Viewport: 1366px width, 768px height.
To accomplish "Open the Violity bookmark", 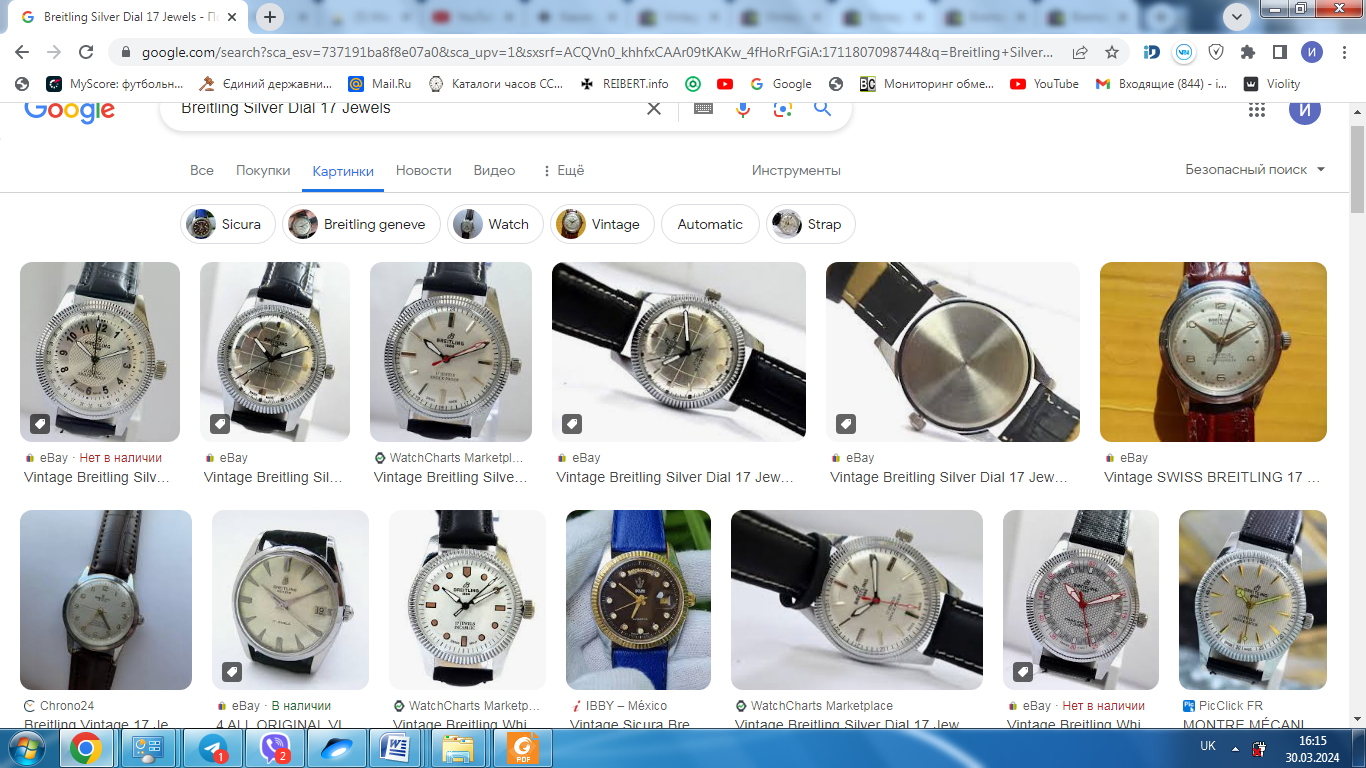I will pos(1271,84).
